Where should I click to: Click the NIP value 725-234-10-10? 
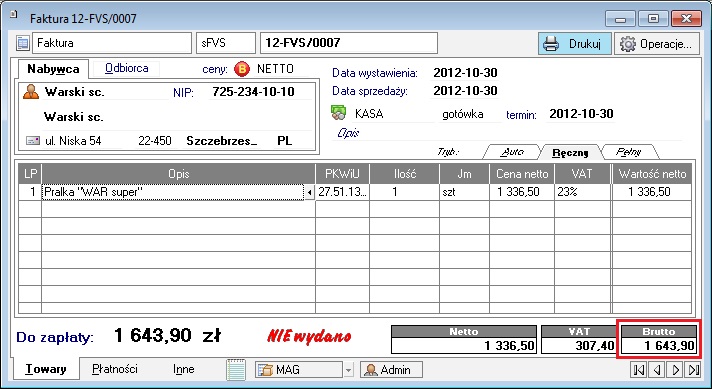(253, 92)
